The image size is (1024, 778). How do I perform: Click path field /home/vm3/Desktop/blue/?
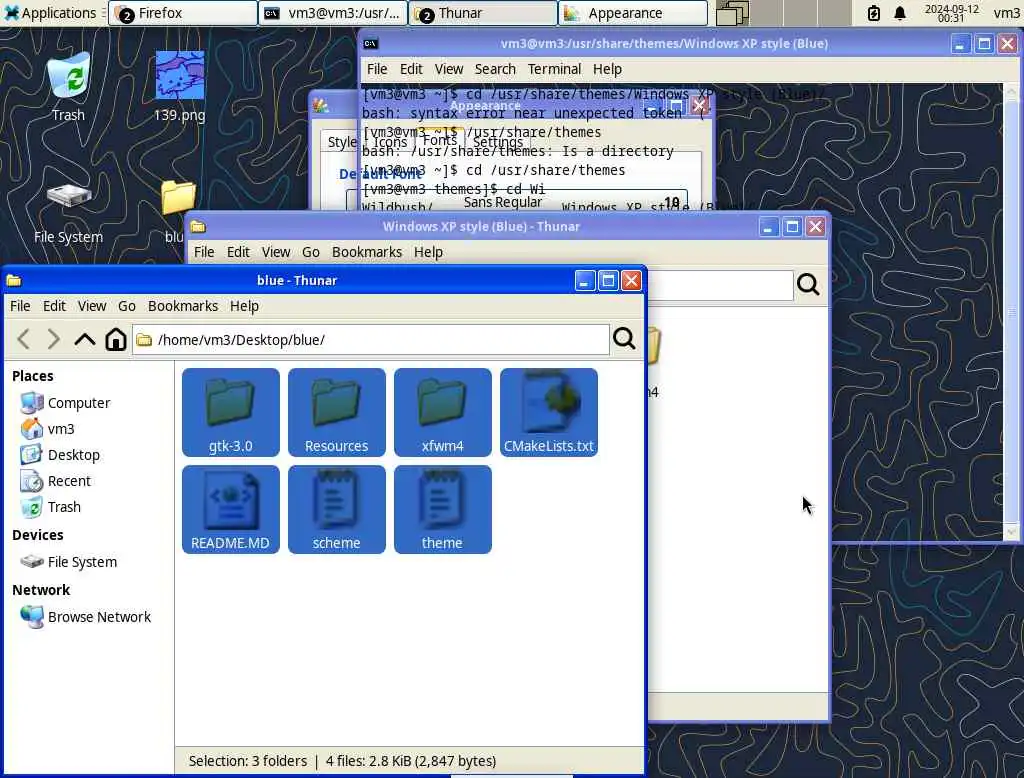[x=371, y=339]
